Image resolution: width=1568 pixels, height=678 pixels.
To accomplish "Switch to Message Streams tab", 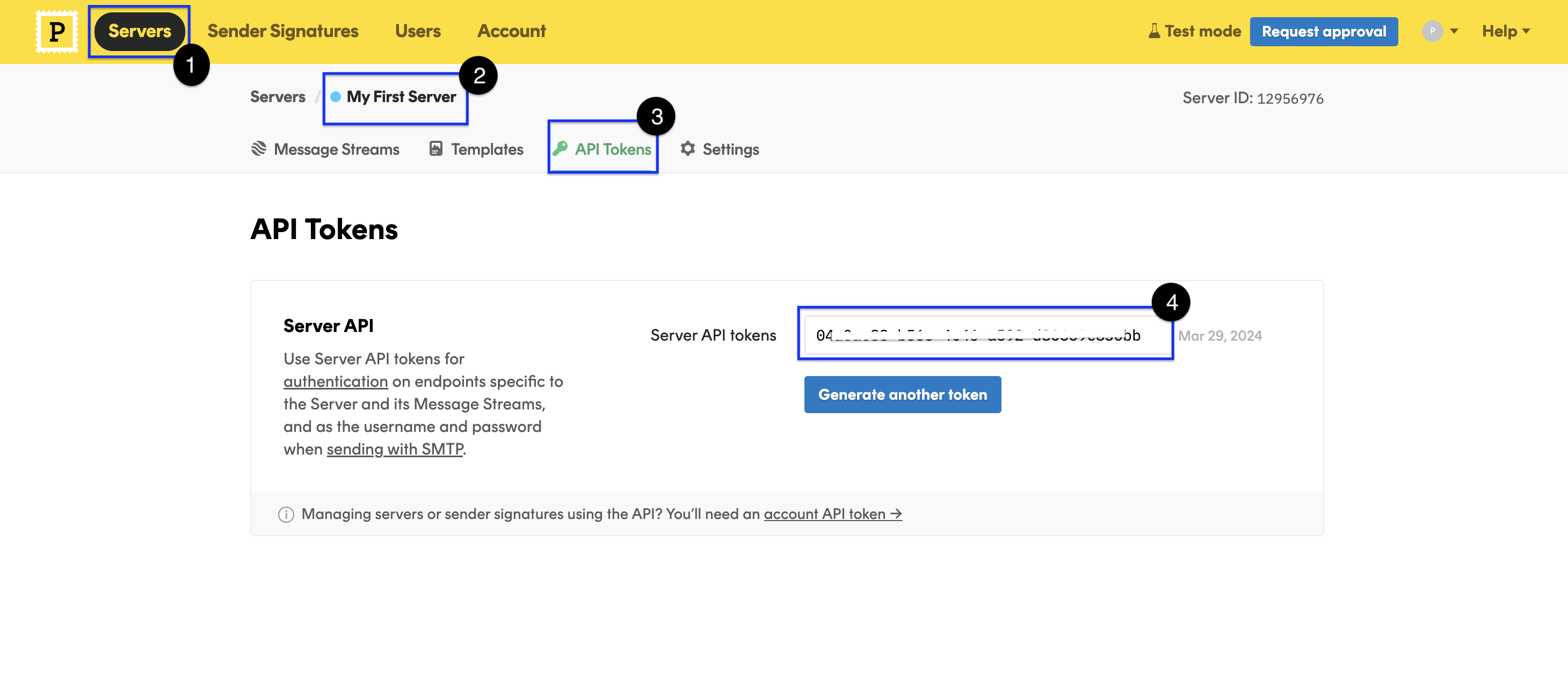I will click(x=336, y=149).
